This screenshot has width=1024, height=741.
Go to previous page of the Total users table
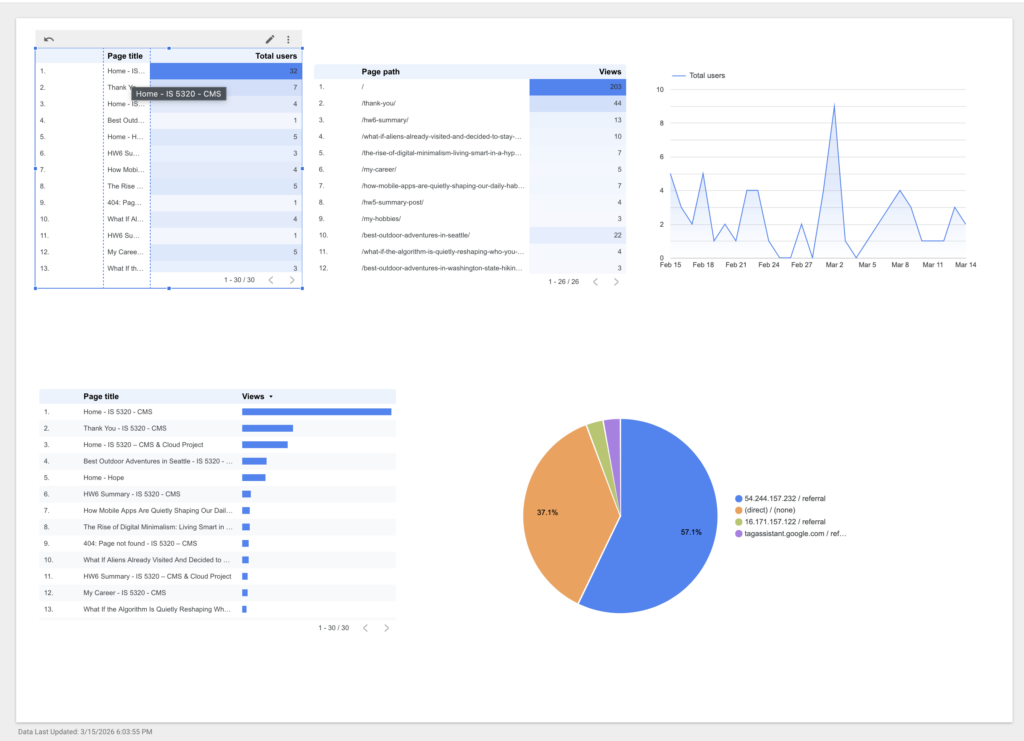tap(271, 280)
